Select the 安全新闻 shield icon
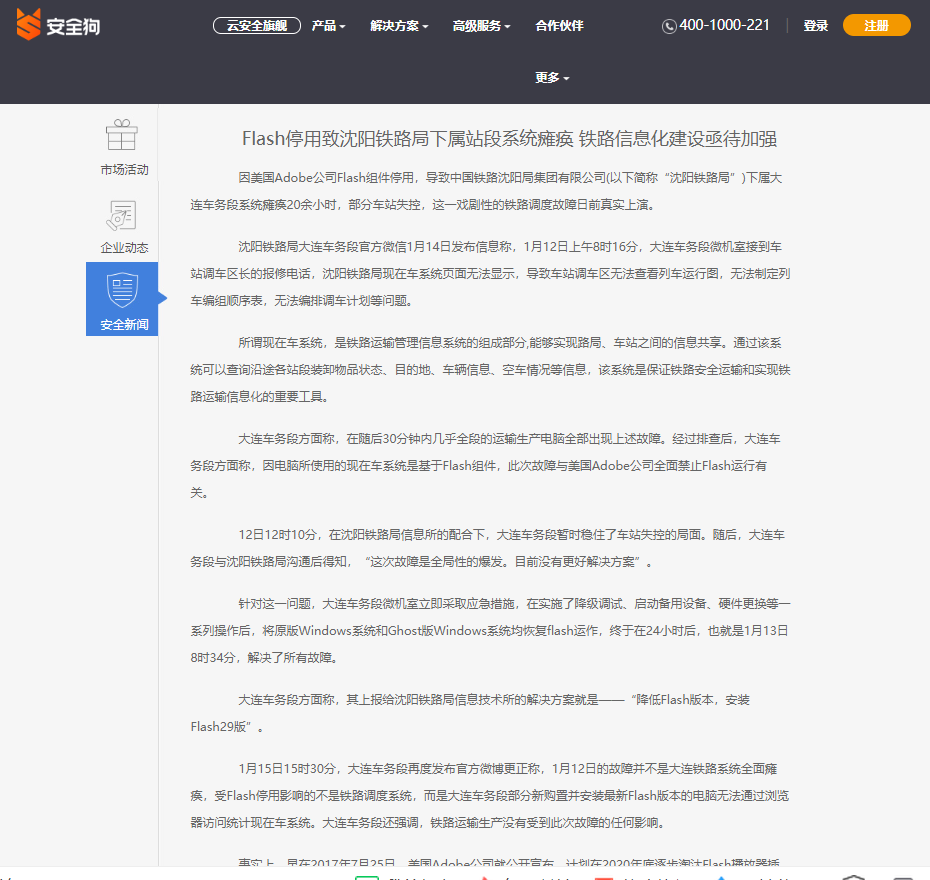Viewport: 930px width, 880px height. [x=122, y=290]
